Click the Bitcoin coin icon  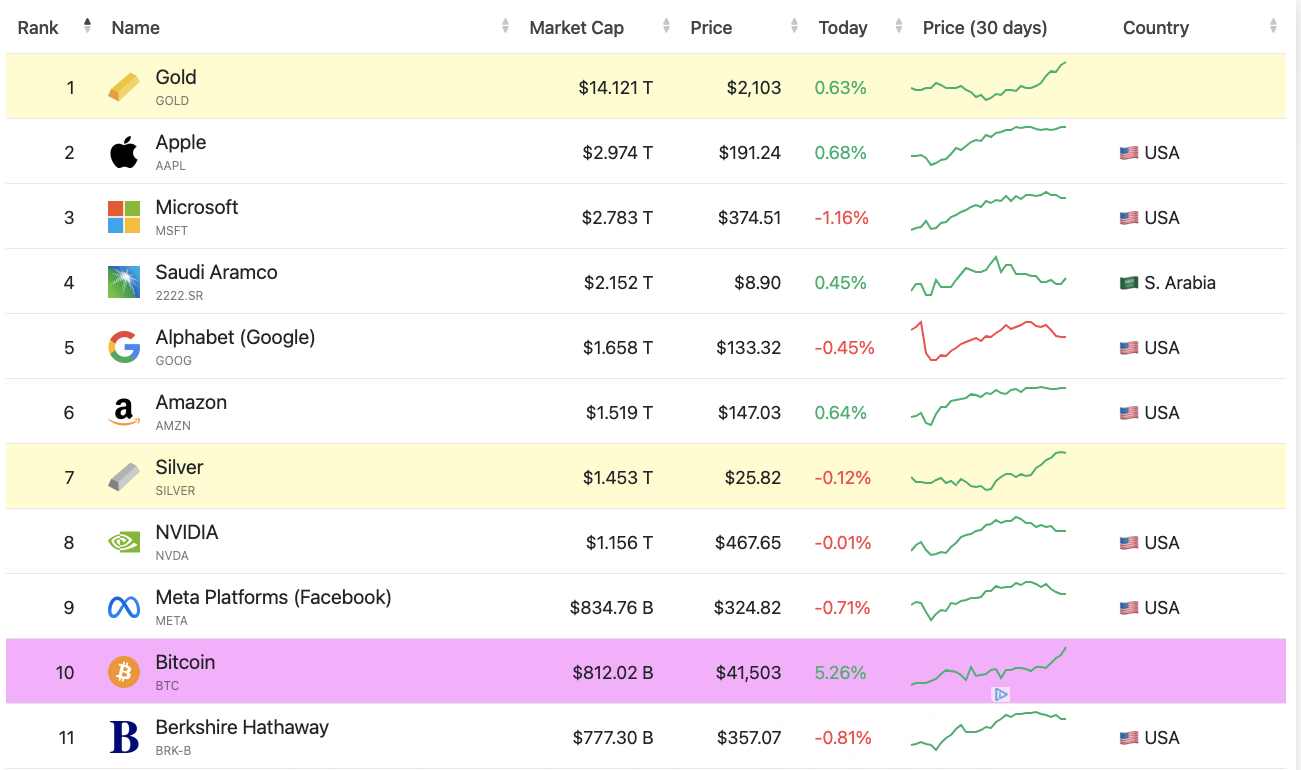click(x=122, y=672)
